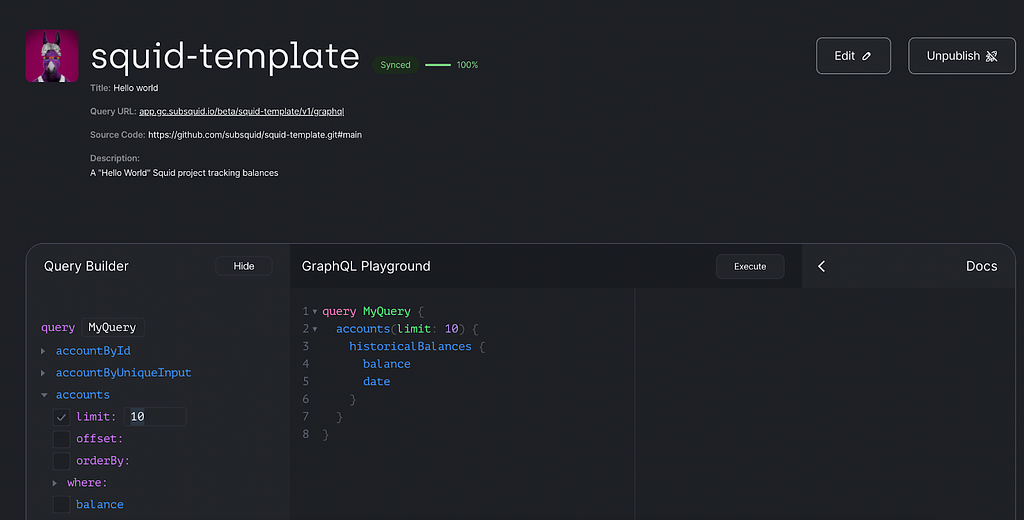Click the squid-template avatar image
The height and width of the screenshot is (520, 1024).
pos(52,56)
